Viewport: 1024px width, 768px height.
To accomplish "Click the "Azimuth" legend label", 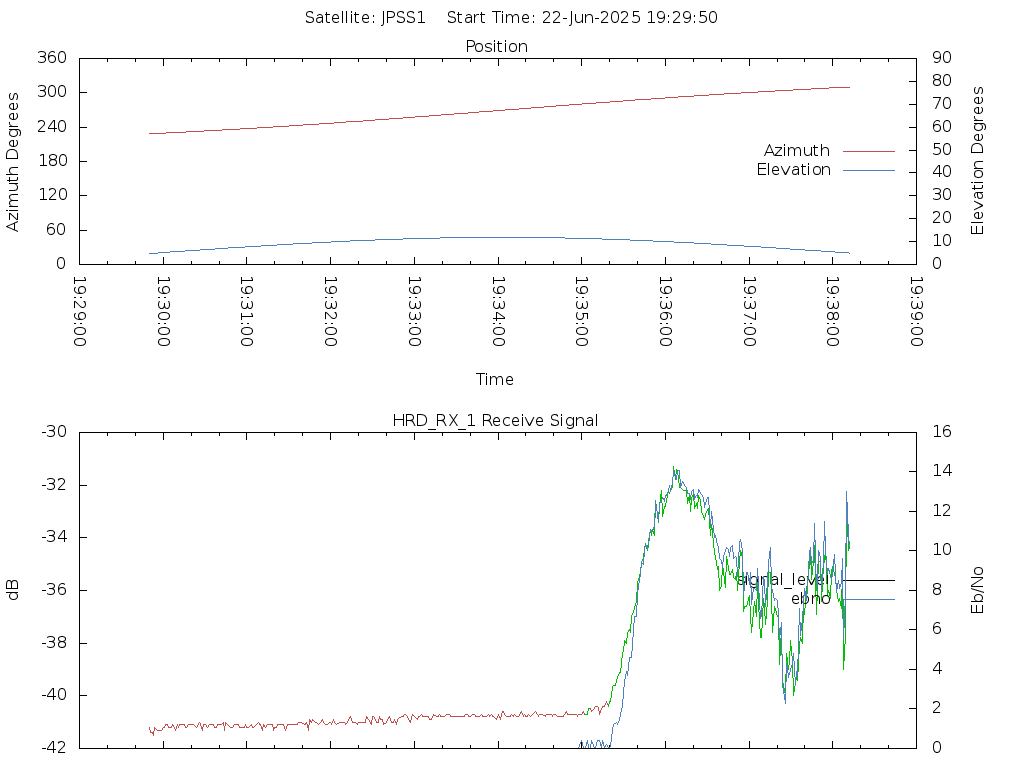I will click(797, 151).
